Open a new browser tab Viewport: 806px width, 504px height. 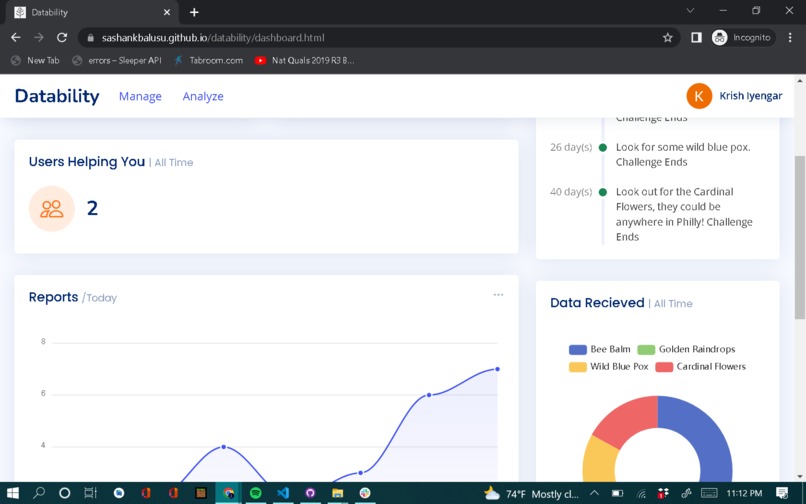pyautogui.click(x=194, y=12)
